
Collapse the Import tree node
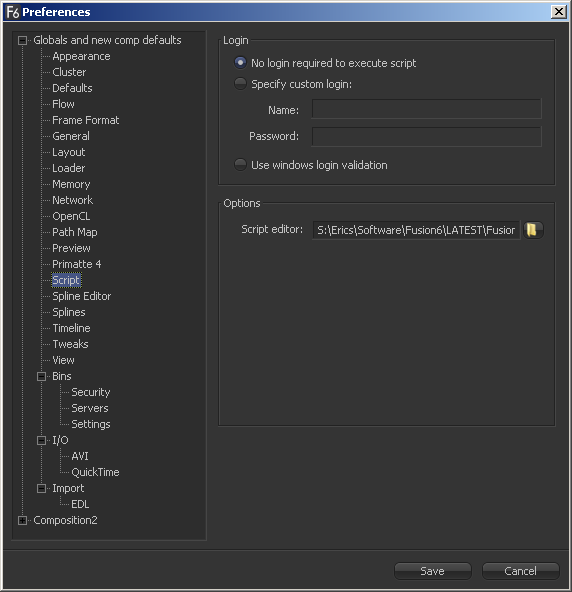pos(42,489)
